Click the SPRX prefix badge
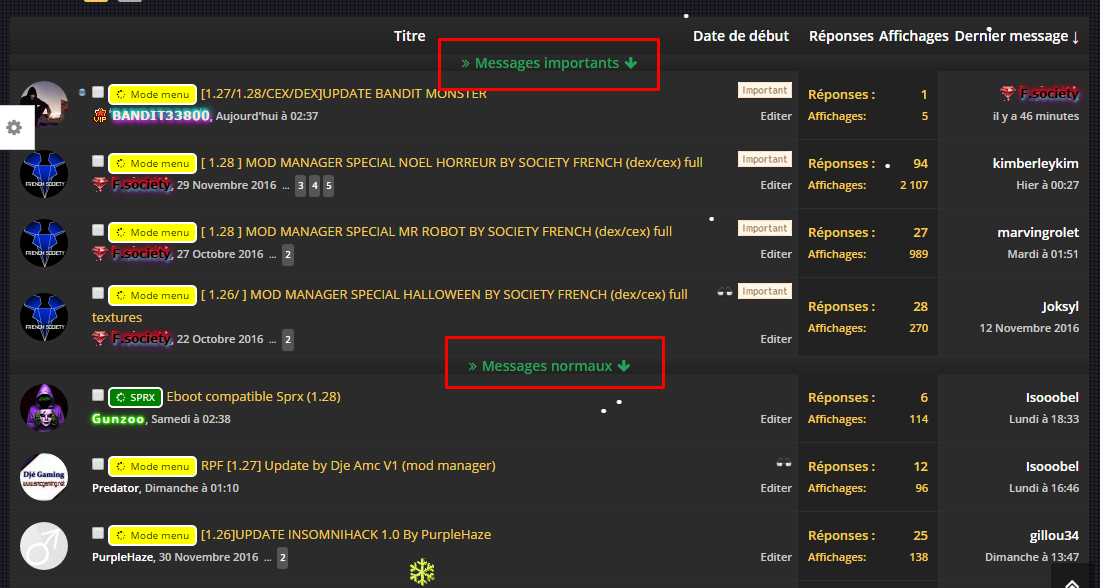 click(135, 397)
